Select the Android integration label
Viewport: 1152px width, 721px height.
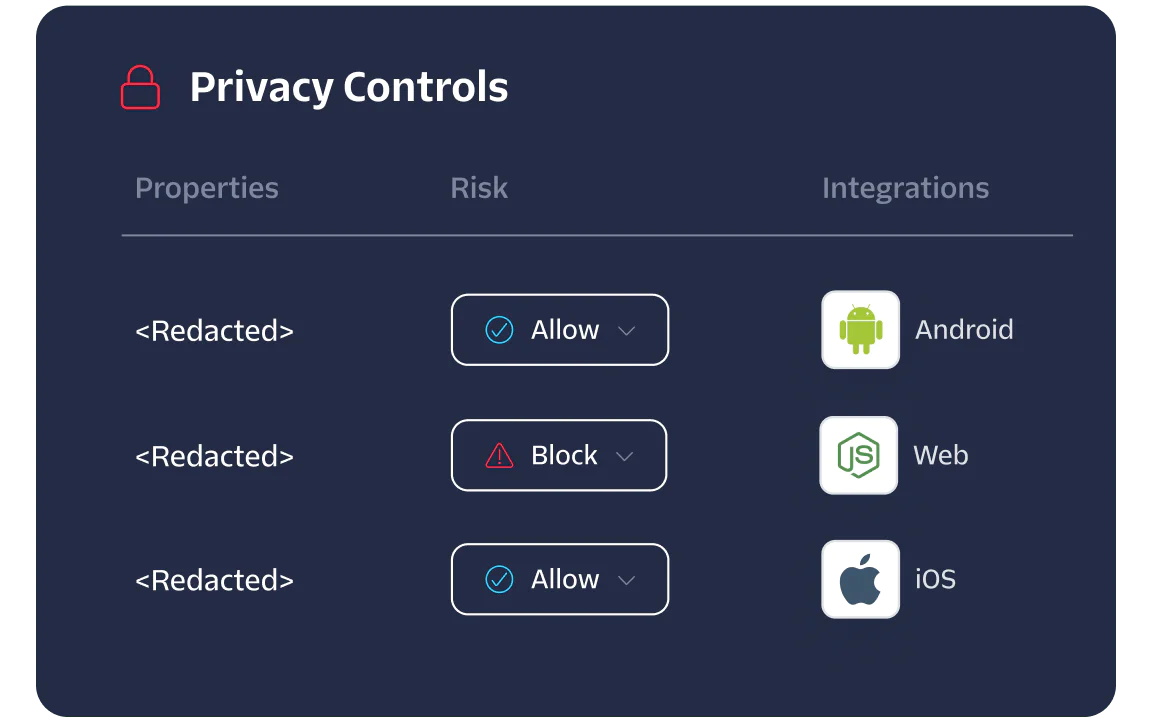pyautogui.click(x=964, y=330)
